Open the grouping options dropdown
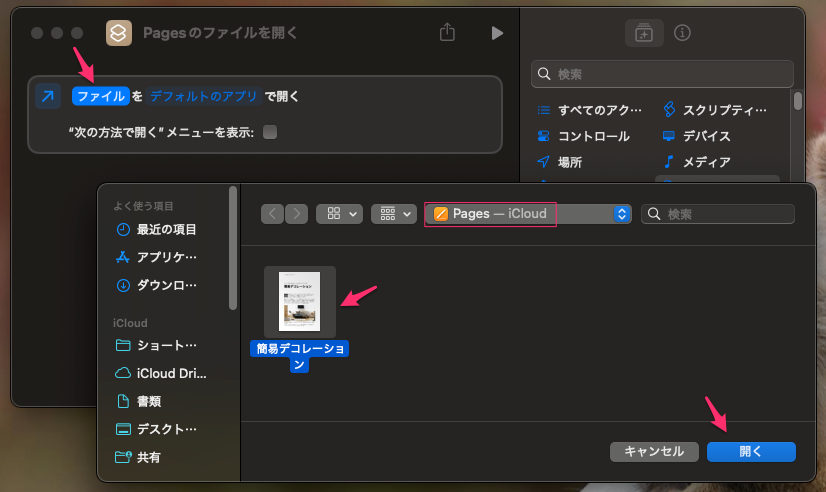Viewport: 826px width, 492px height. [393, 214]
